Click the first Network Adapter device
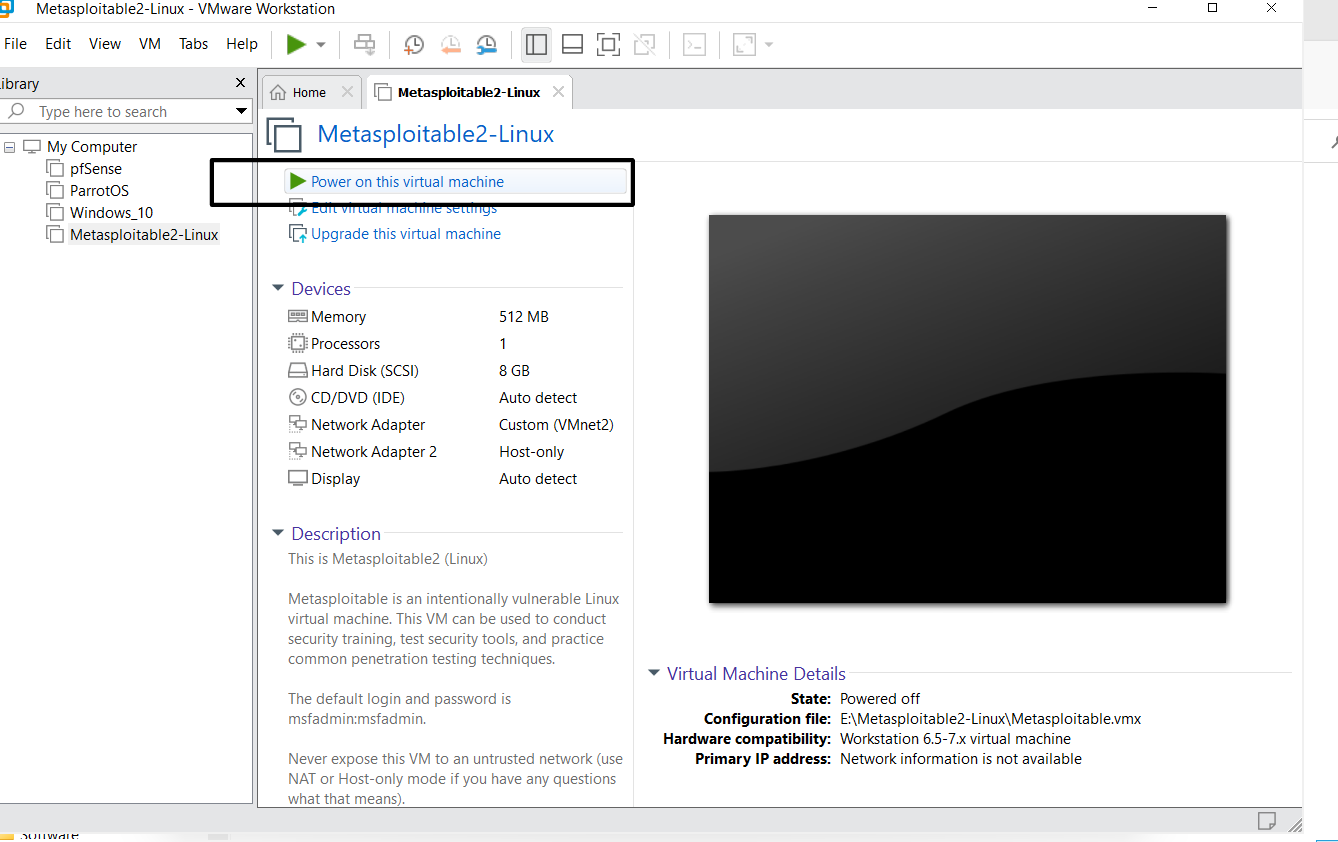 pyautogui.click(x=454, y=425)
